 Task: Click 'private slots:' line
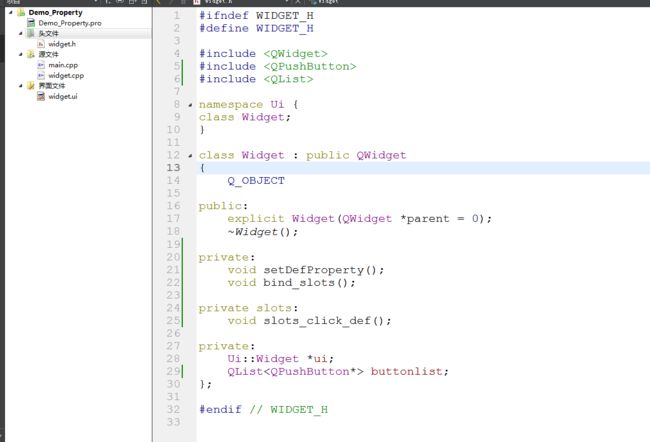(248, 308)
